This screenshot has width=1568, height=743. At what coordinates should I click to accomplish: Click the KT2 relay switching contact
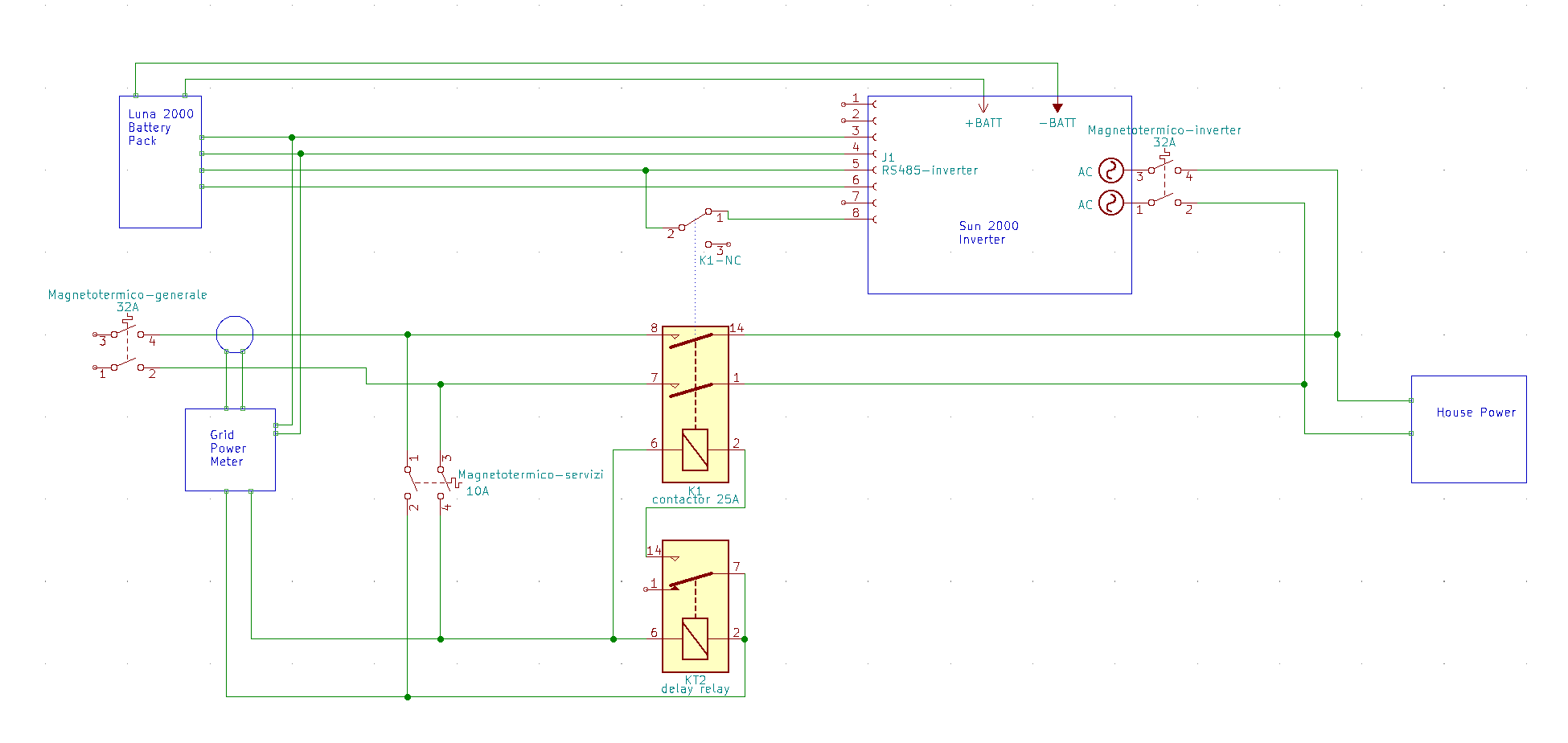[692, 580]
